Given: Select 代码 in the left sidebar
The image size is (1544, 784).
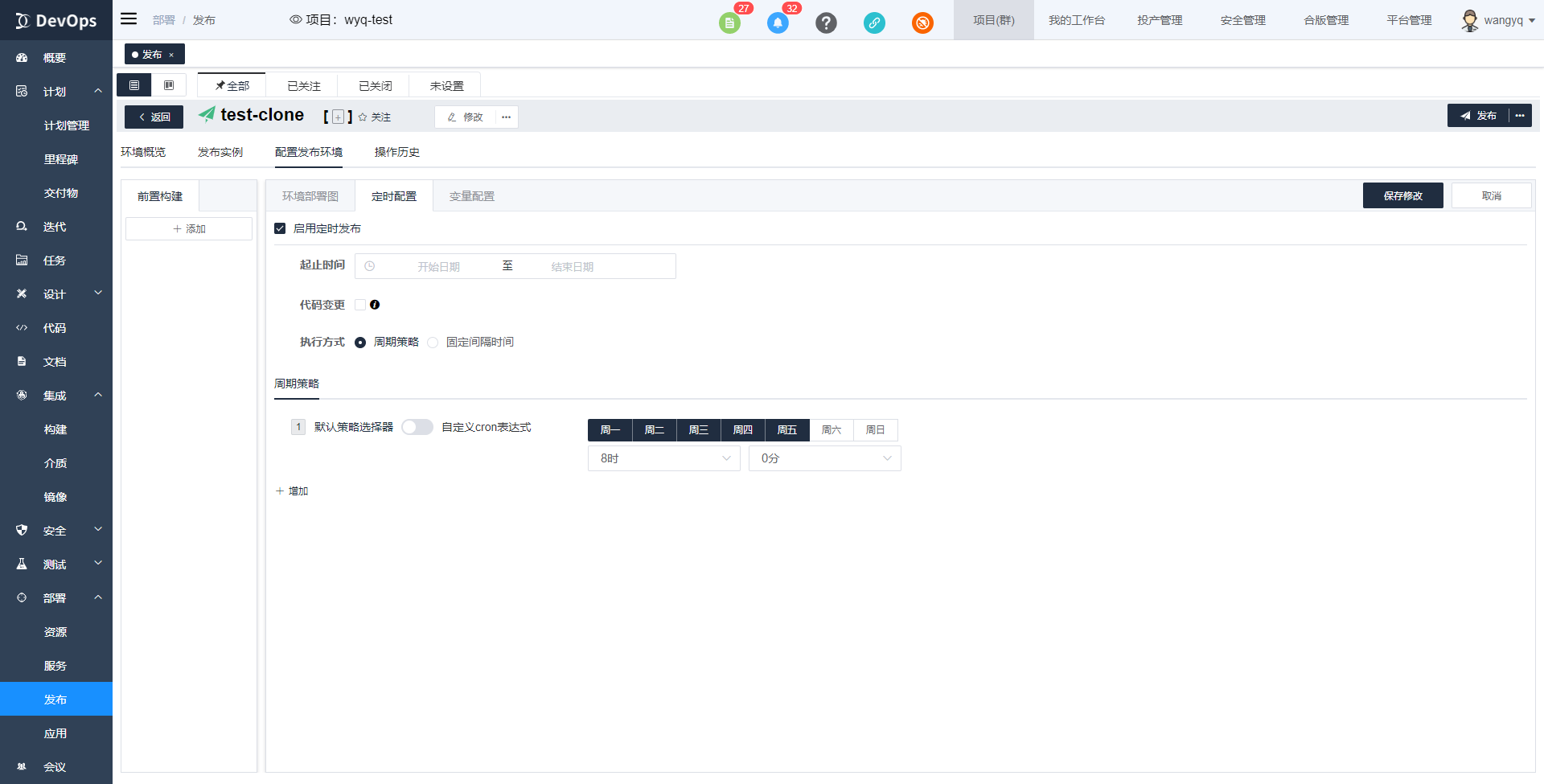Looking at the screenshot, I should point(55,327).
